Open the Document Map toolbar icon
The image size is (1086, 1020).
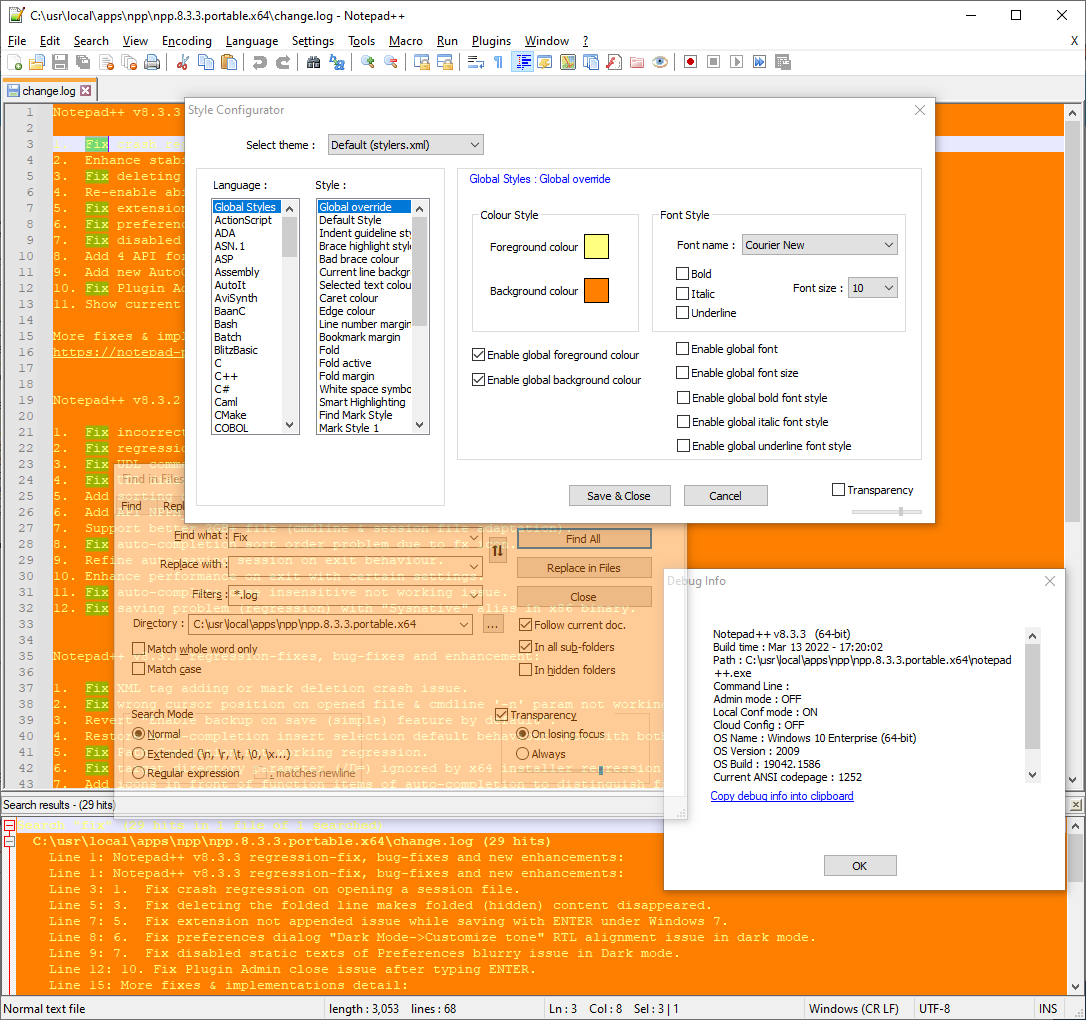pyautogui.click(x=568, y=62)
